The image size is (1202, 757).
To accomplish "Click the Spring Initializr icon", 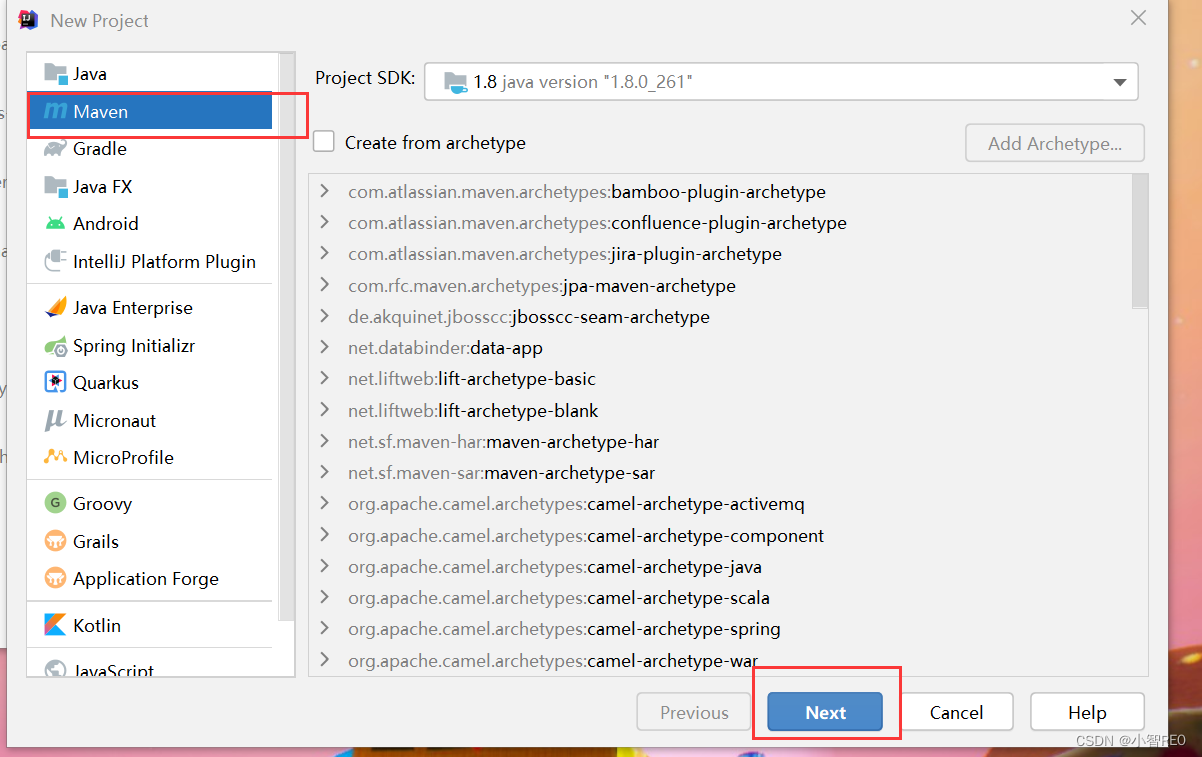I will [55, 346].
